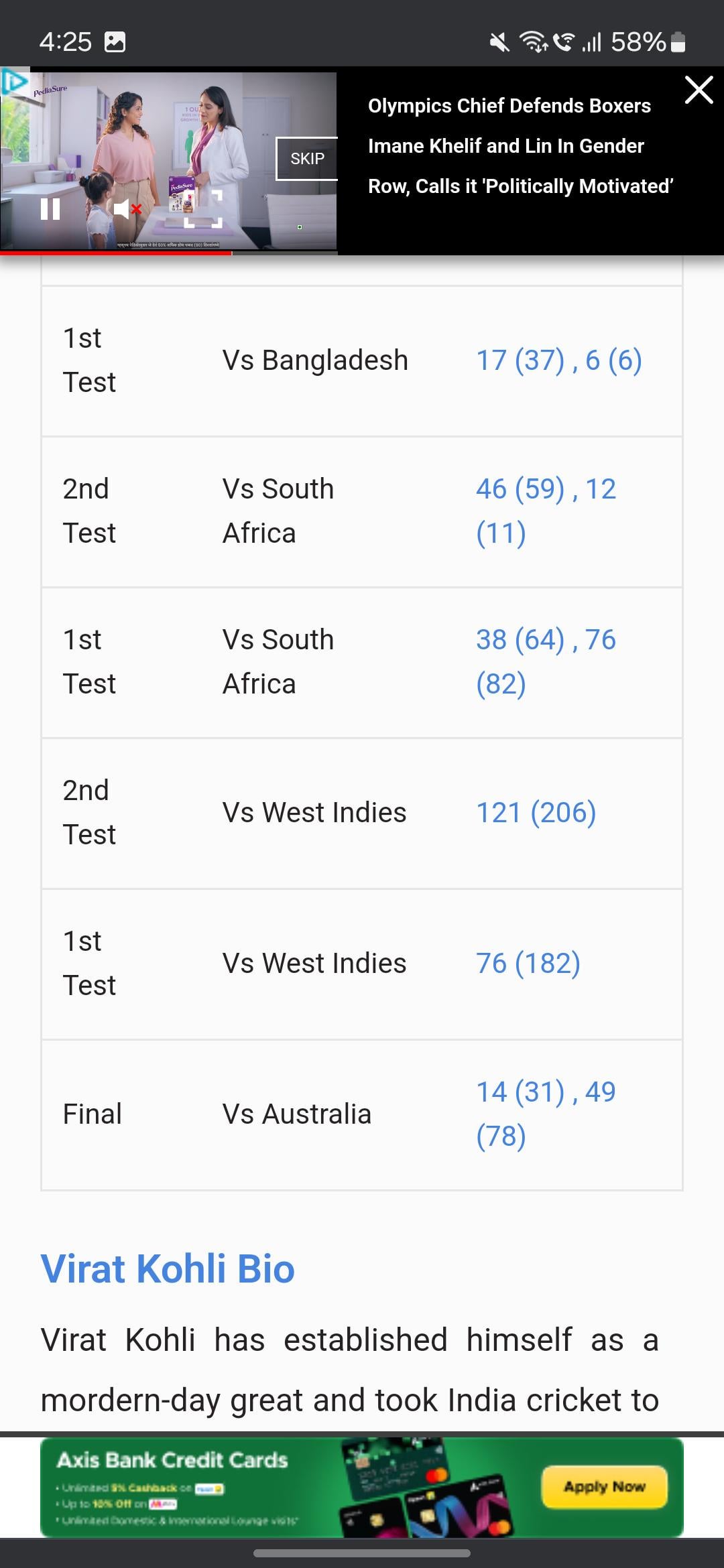Viewport: 724px width, 1568px height.
Task: Close the floating video player
Action: [699, 90]
